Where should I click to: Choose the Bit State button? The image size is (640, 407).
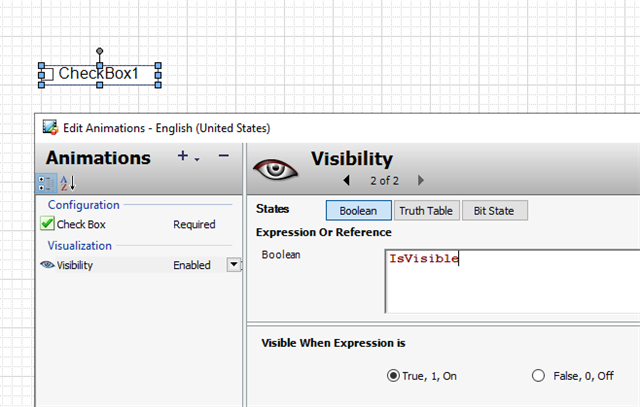tap(494, 211)
